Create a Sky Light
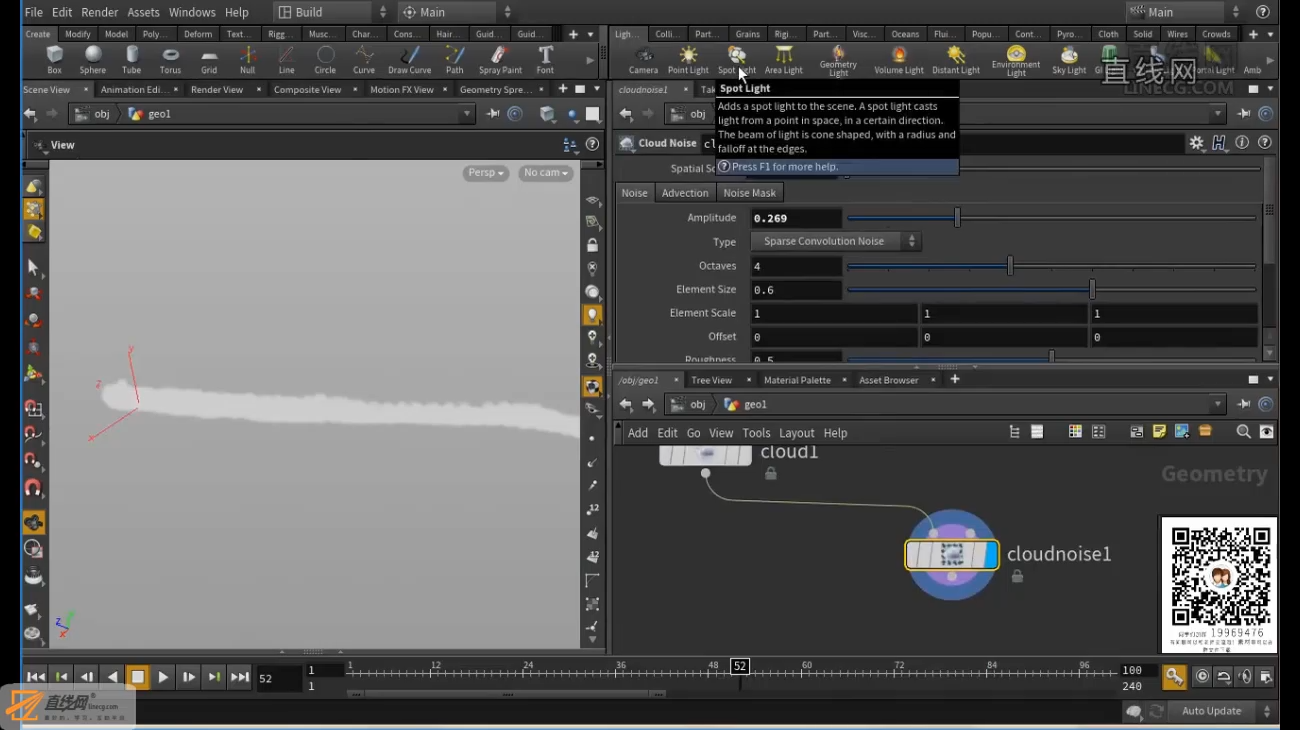This screenshot has height=730, width=1300. (x=1069, y=60)
